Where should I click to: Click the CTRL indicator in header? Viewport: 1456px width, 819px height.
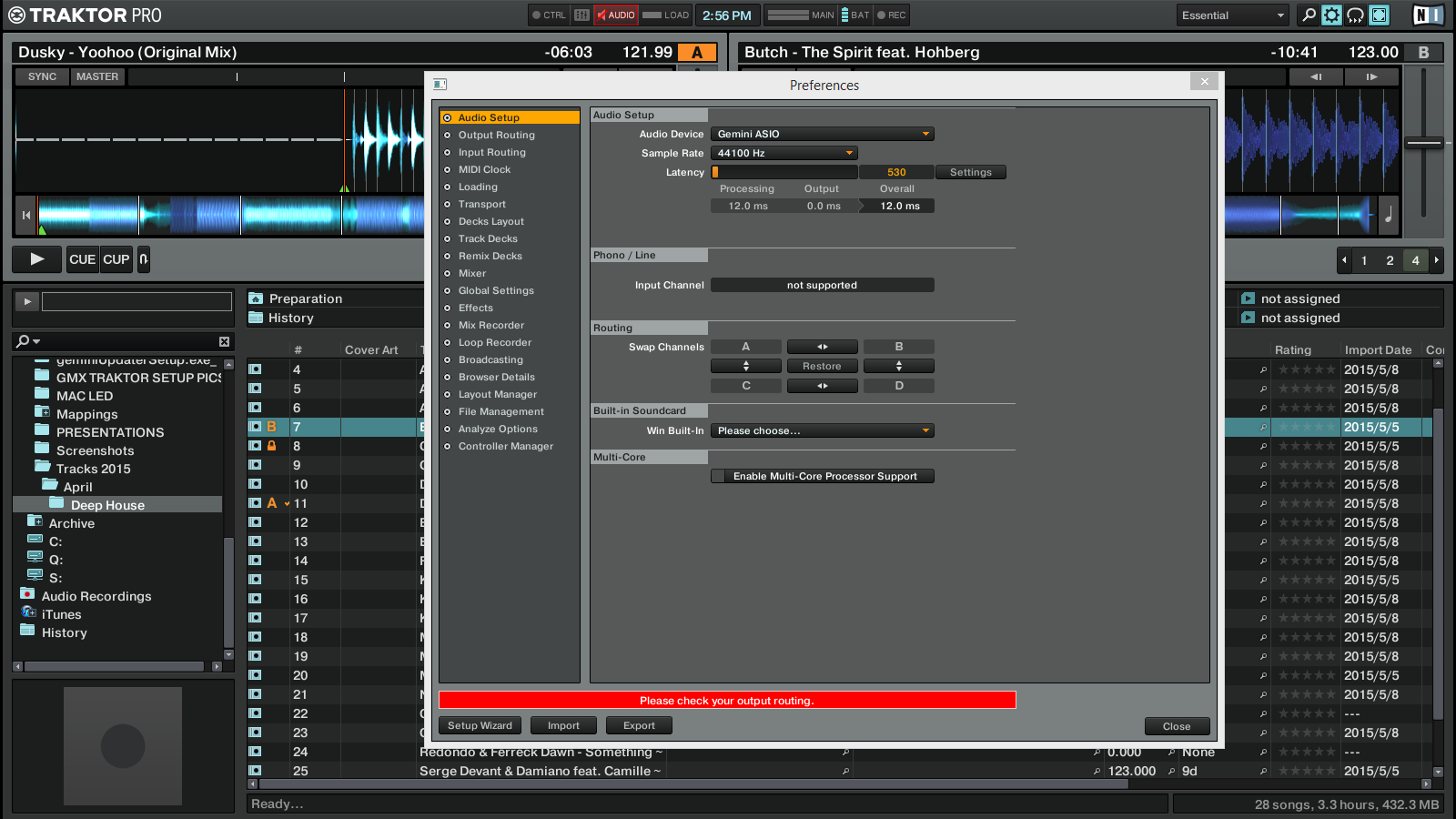[x=549, y=15]
